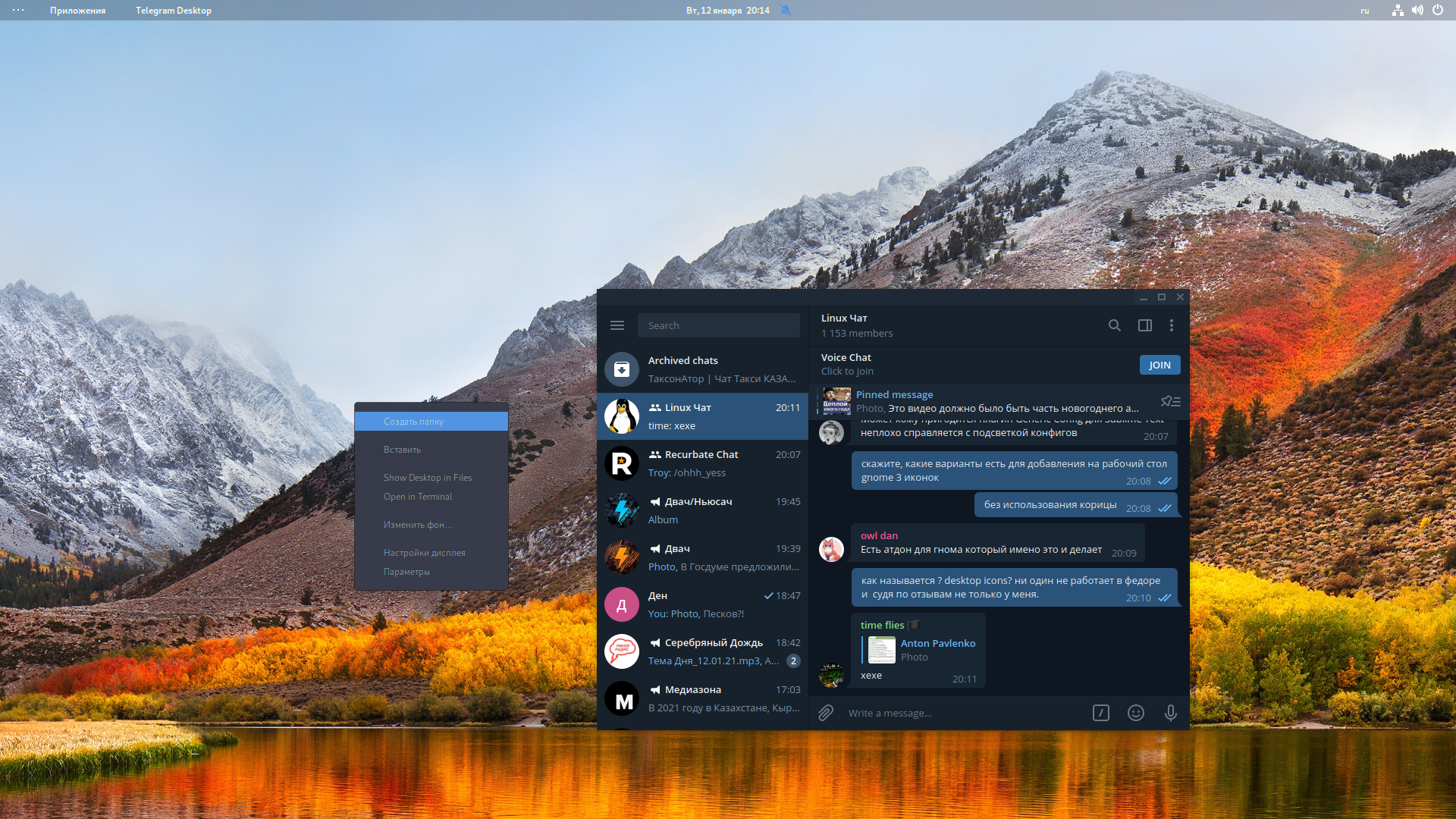1456x819 pixels.
Task: Open Приложения menu in top panel
Action: click(78, 11)
